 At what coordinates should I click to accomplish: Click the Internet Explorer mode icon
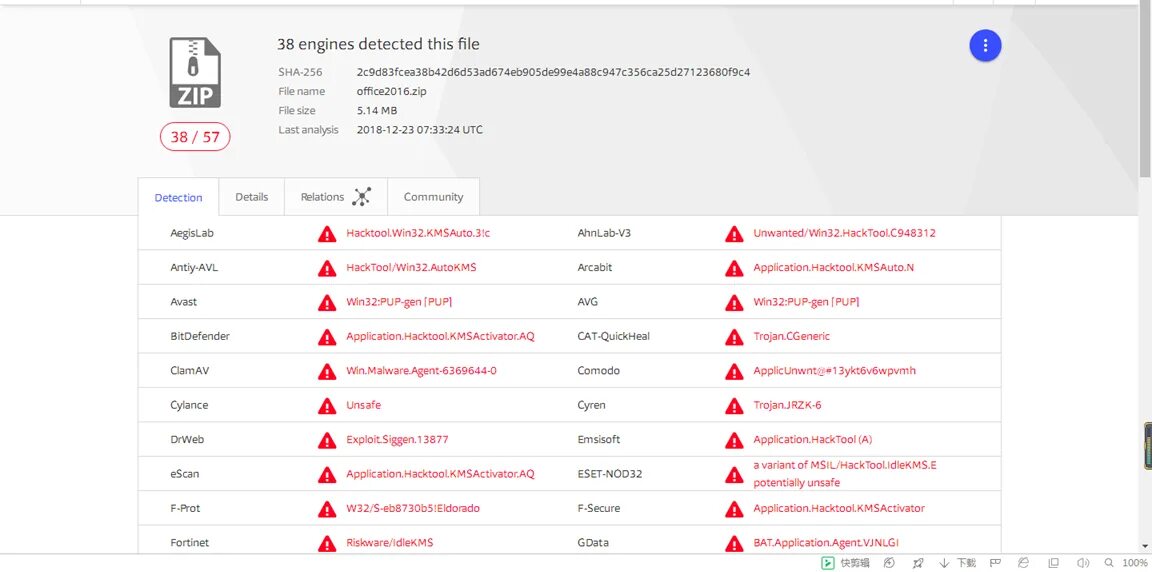(1023, 563)
